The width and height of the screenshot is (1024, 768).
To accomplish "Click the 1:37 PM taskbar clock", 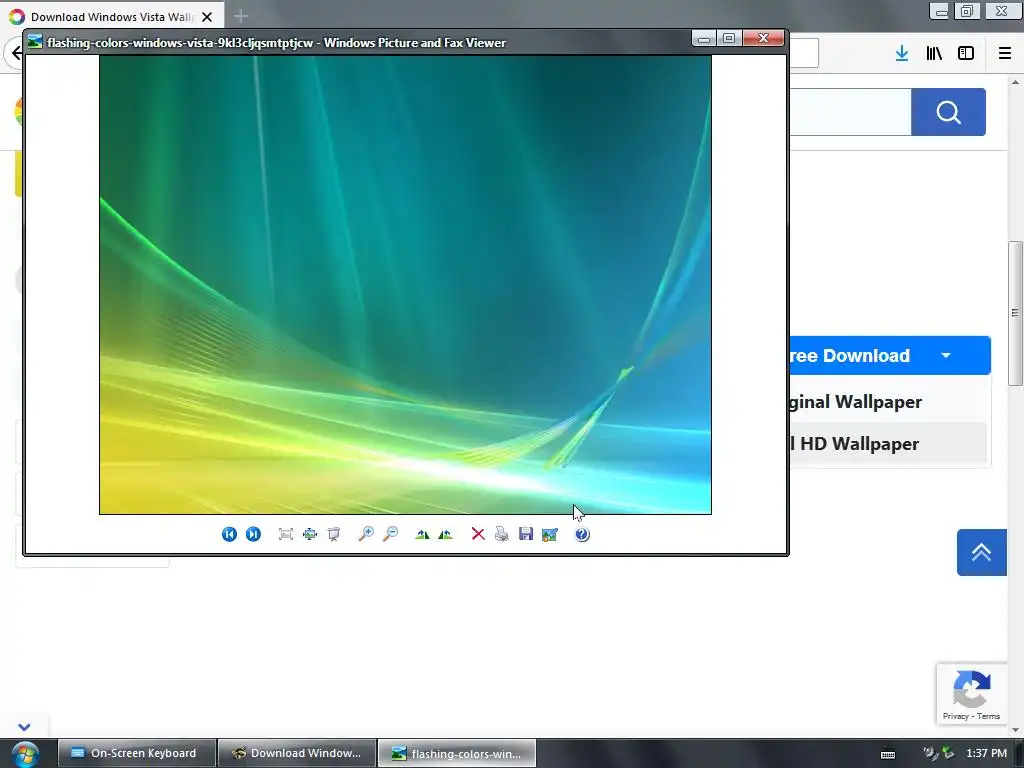I will pyautogui.click(x=986, y=753).
